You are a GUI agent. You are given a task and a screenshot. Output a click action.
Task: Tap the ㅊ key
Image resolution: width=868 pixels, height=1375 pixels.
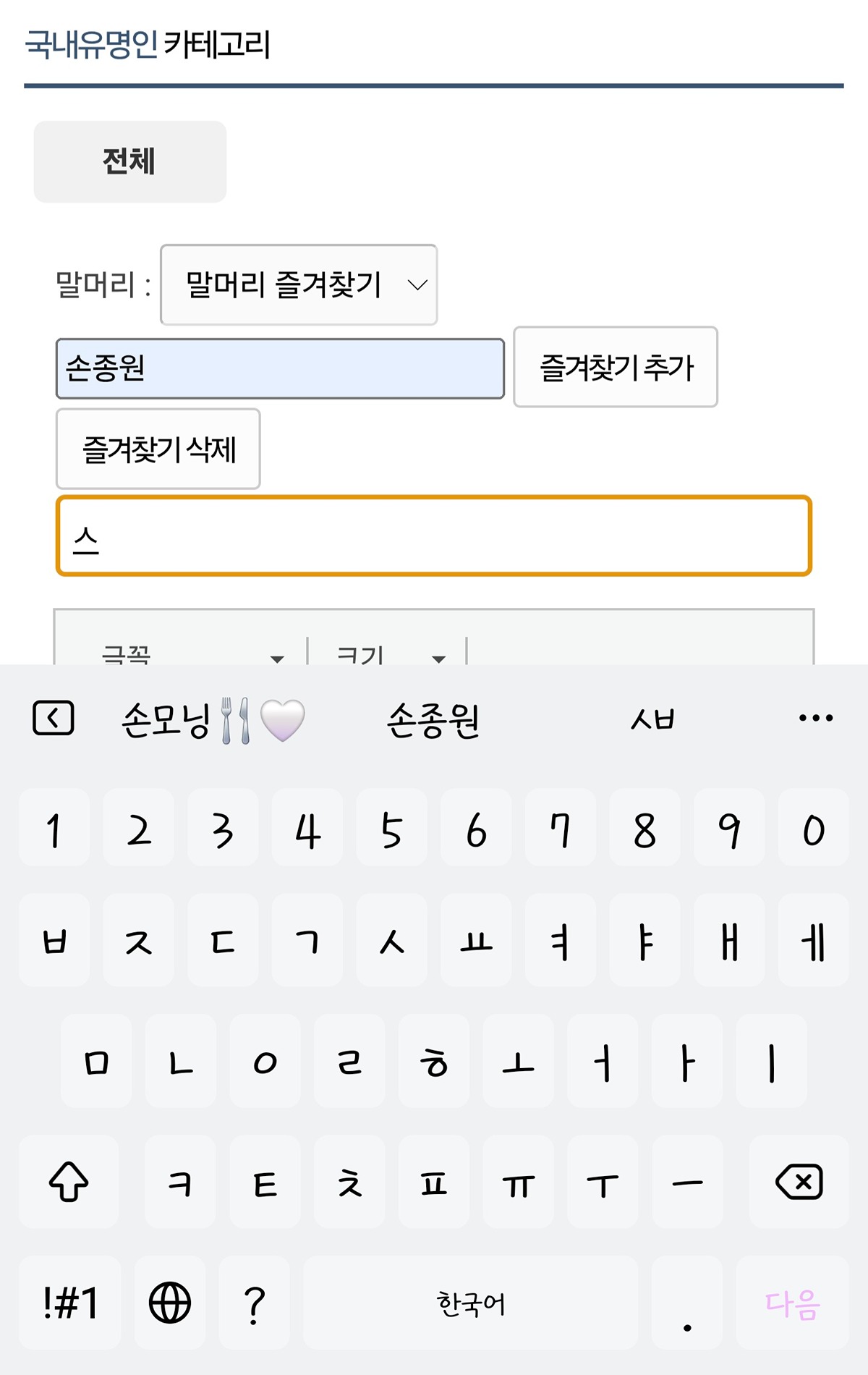[x=349, y=1182]
